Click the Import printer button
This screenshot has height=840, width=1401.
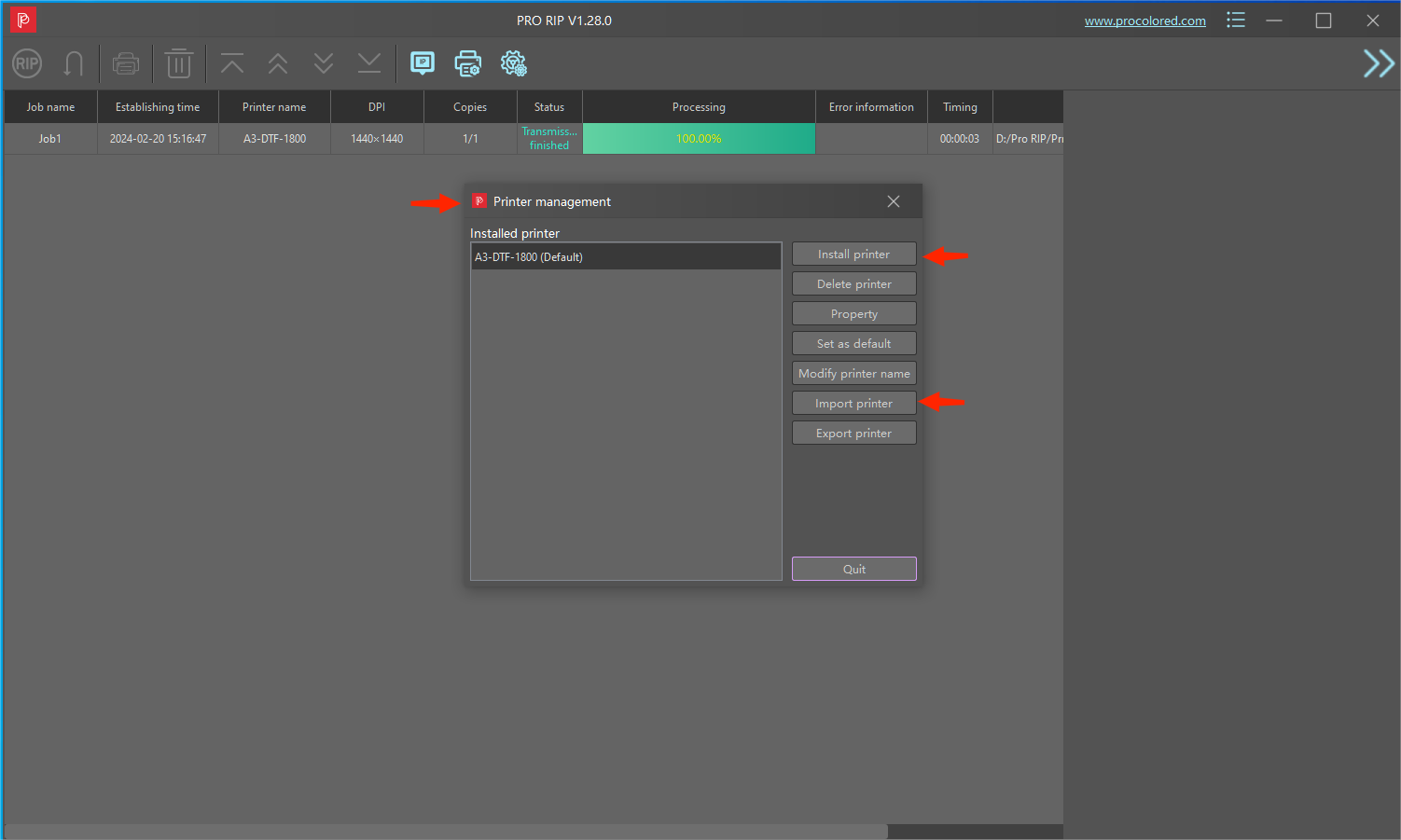tap(853, 403)
